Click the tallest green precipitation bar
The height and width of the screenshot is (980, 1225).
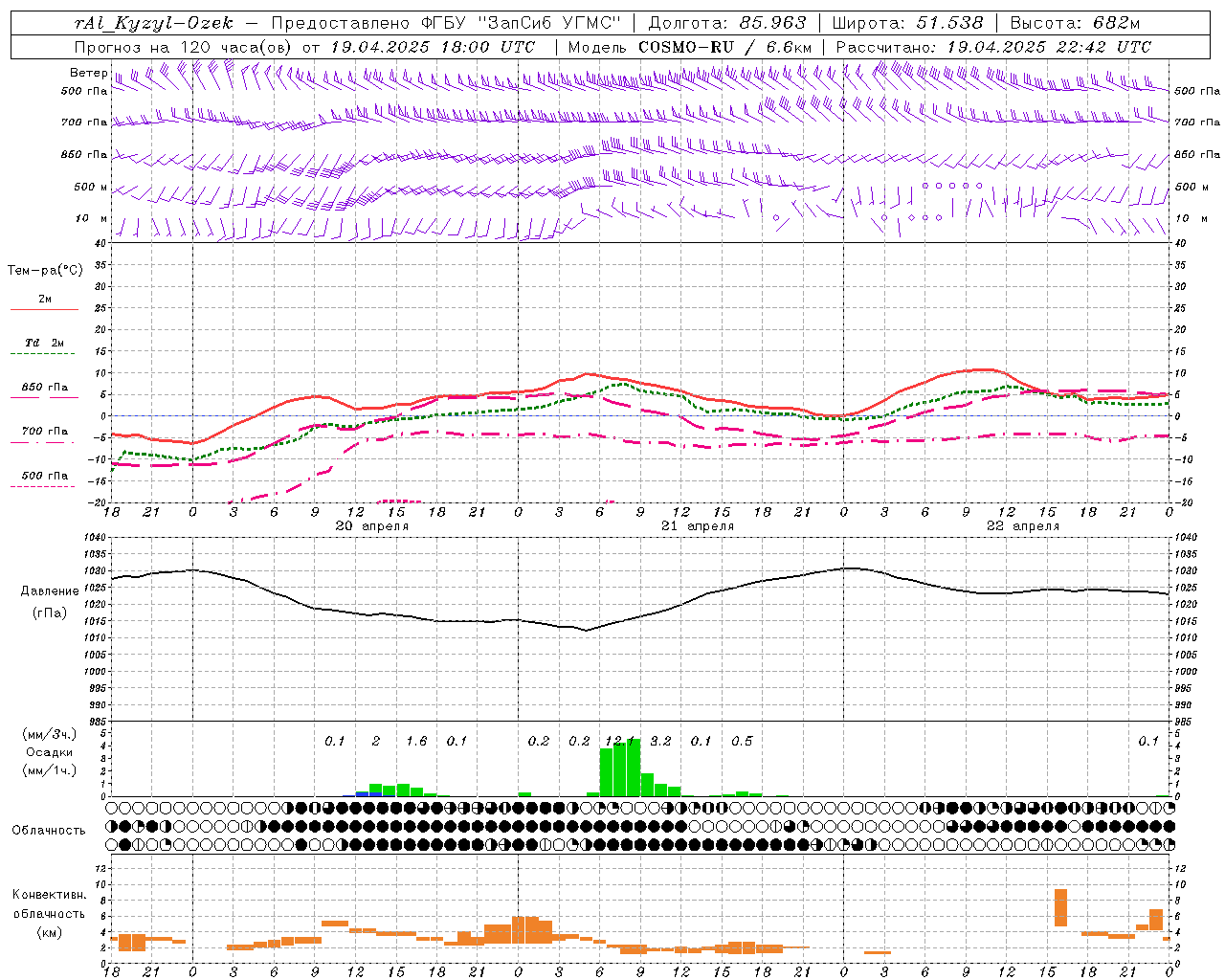(x=634, y=768)
